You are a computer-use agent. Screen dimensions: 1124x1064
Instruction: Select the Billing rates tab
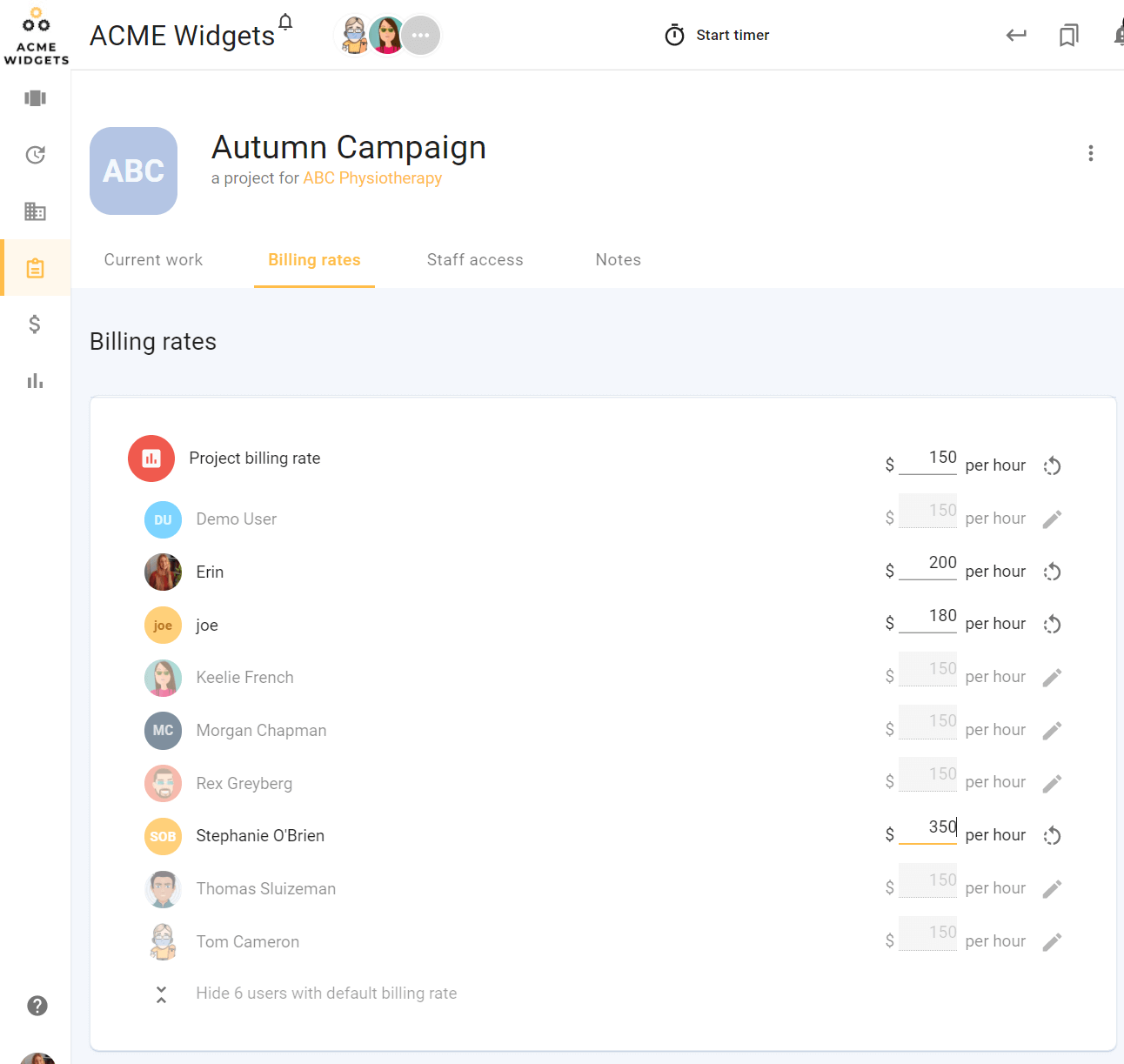click(x=314, y=260)
